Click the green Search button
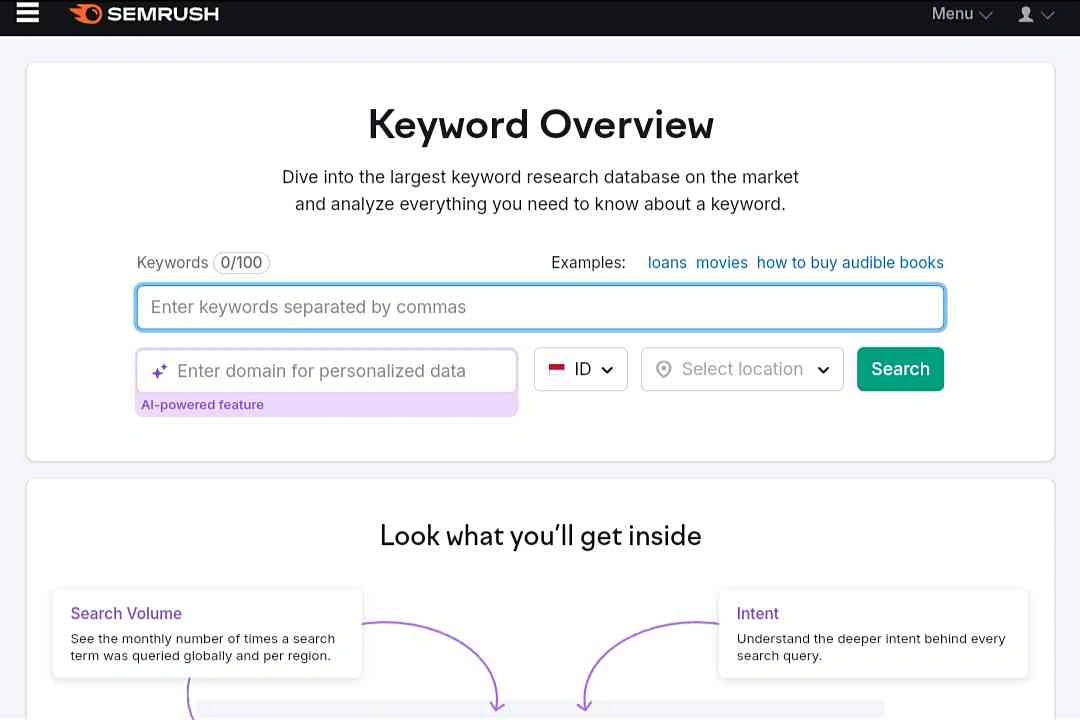The height and width of the screenshot is (720, 1080). [x=900, y=369]
